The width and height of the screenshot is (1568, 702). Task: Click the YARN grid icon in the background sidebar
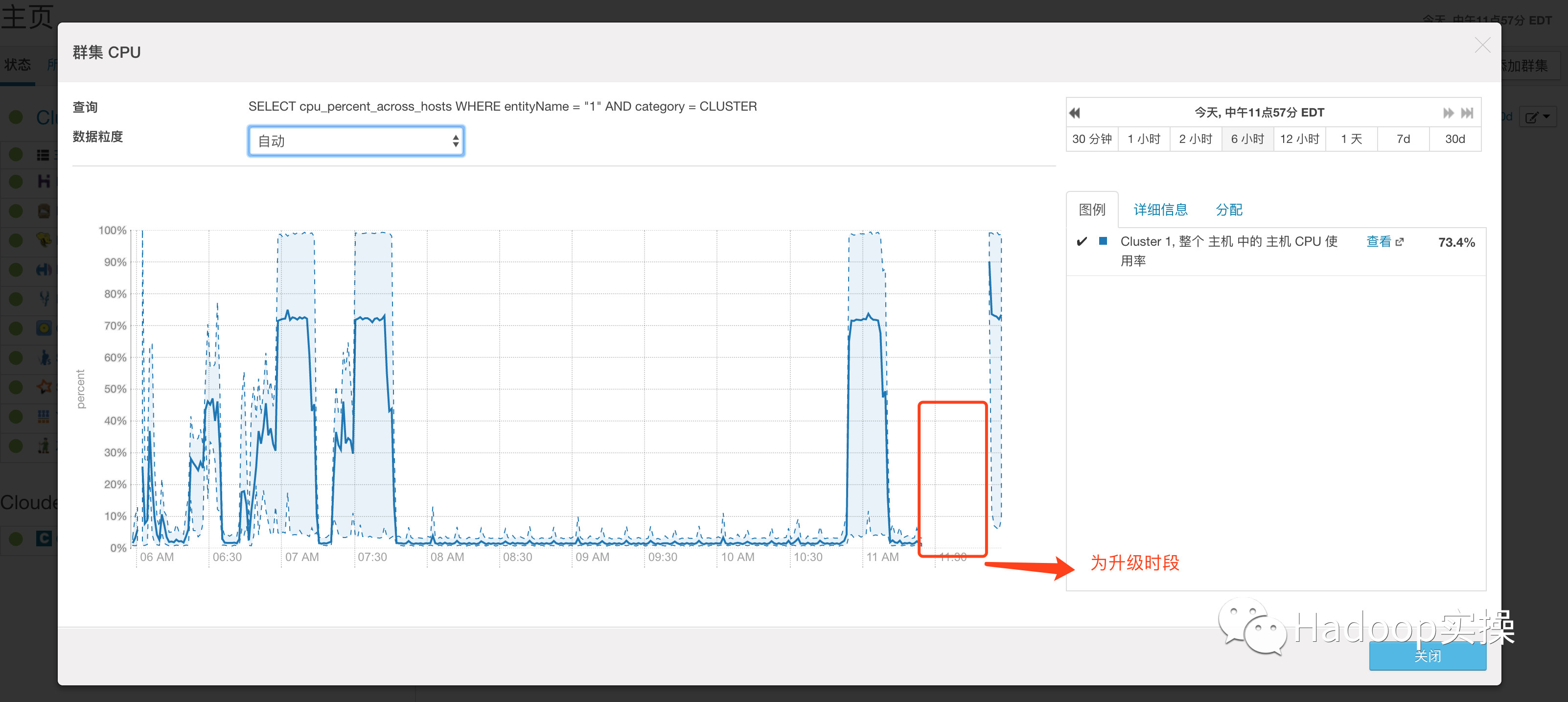point(44,417)
